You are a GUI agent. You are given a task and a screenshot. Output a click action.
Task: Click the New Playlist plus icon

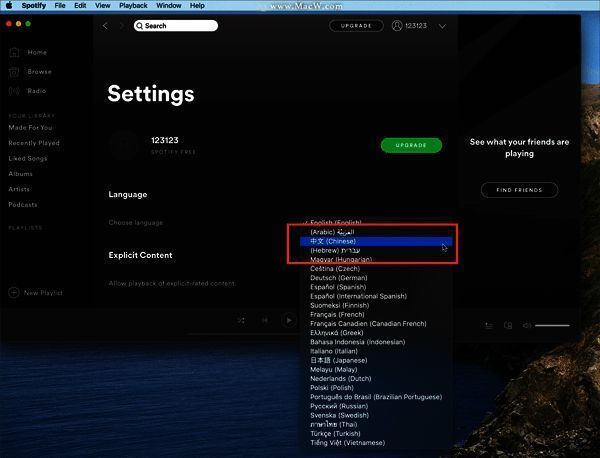[14, 293]
